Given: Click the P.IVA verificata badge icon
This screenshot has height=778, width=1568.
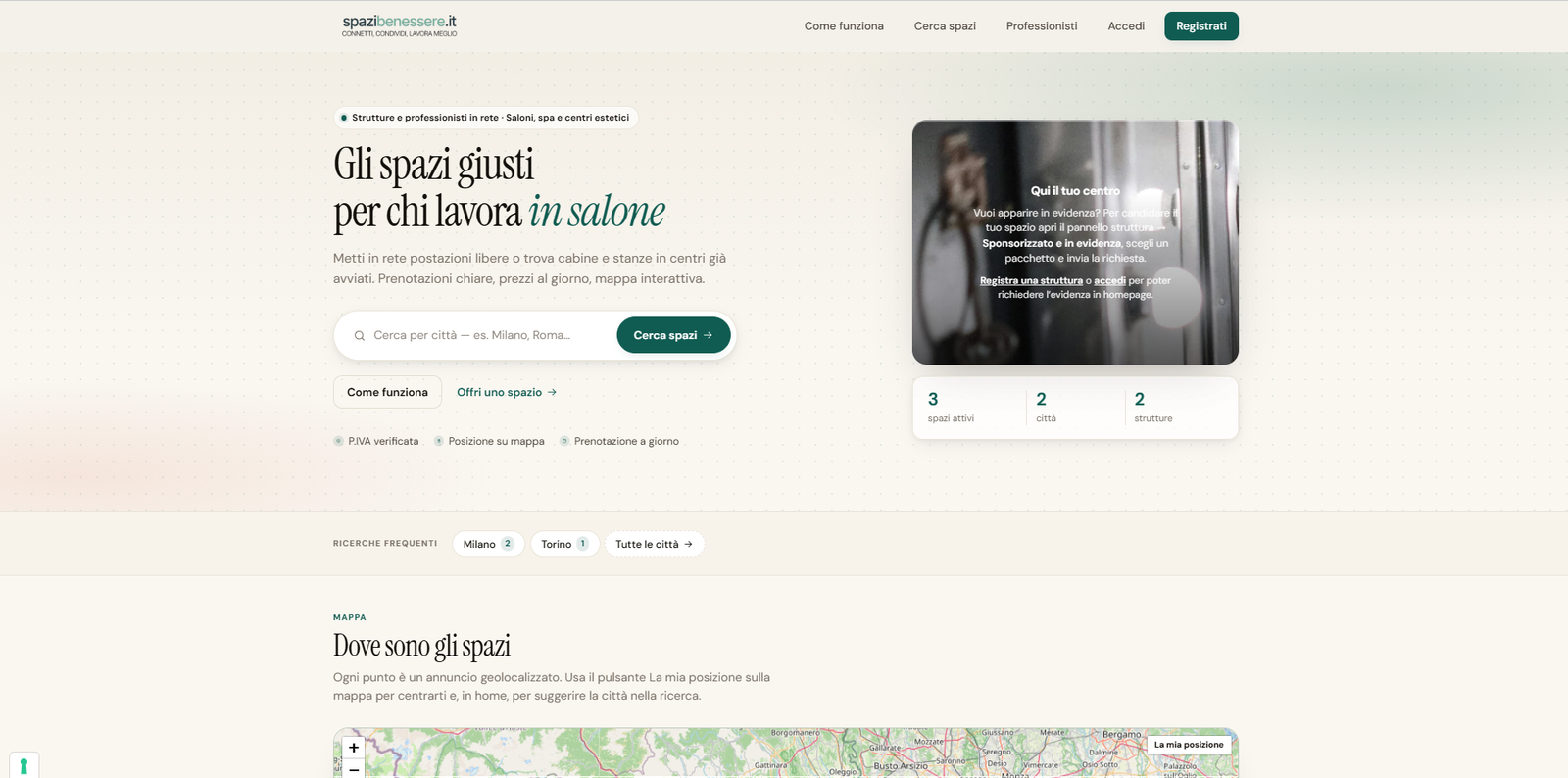Looking at the screenshot, I should 338,441.
